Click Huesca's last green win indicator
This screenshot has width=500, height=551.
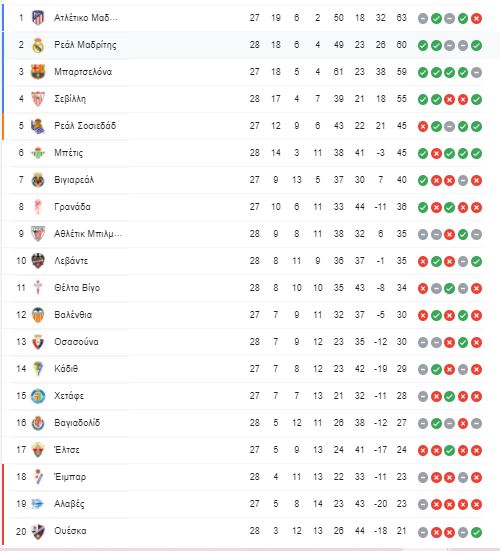476,532
